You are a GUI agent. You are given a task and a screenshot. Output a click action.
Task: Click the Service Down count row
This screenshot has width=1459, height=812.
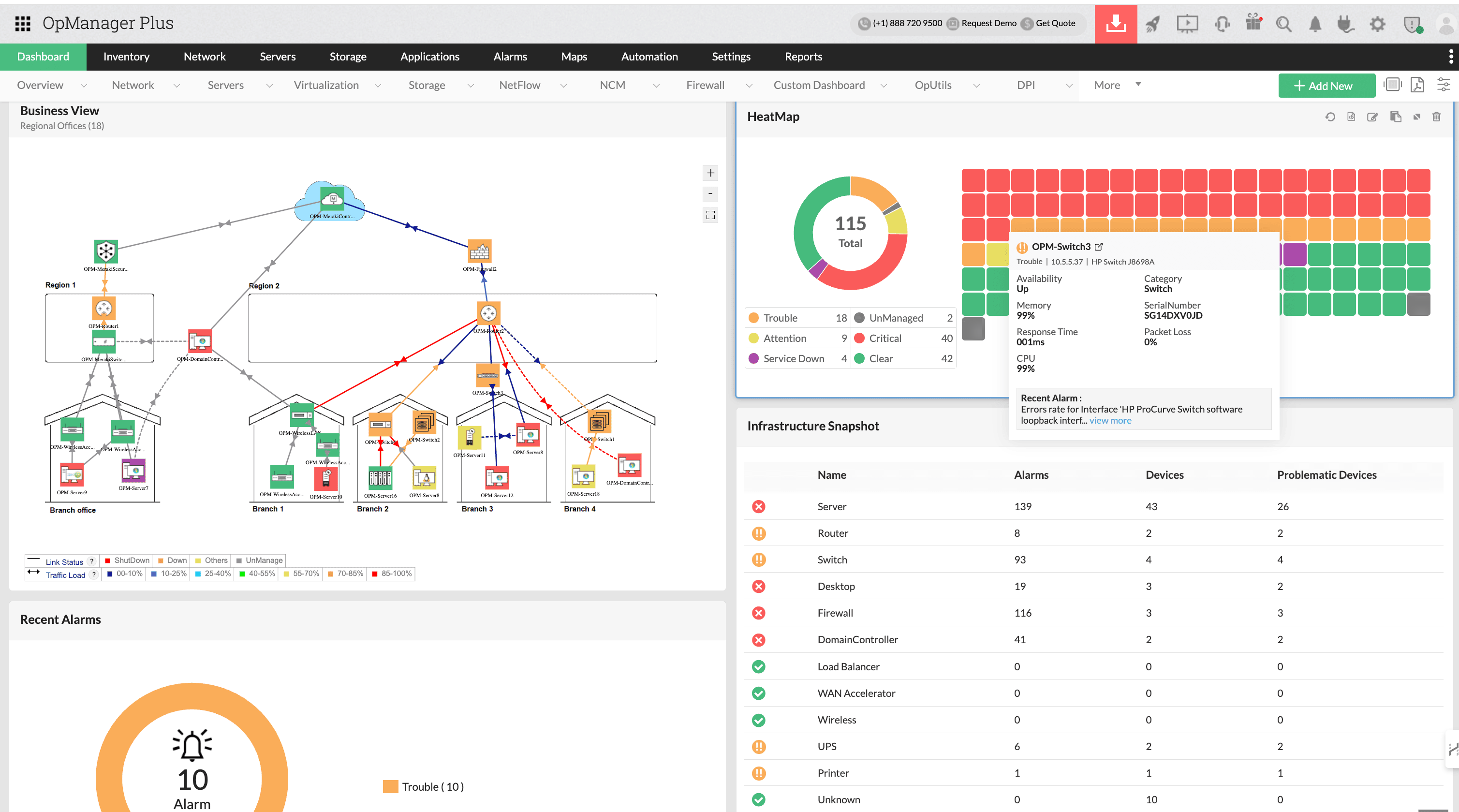pyautogui.click(x=798, y=358)
